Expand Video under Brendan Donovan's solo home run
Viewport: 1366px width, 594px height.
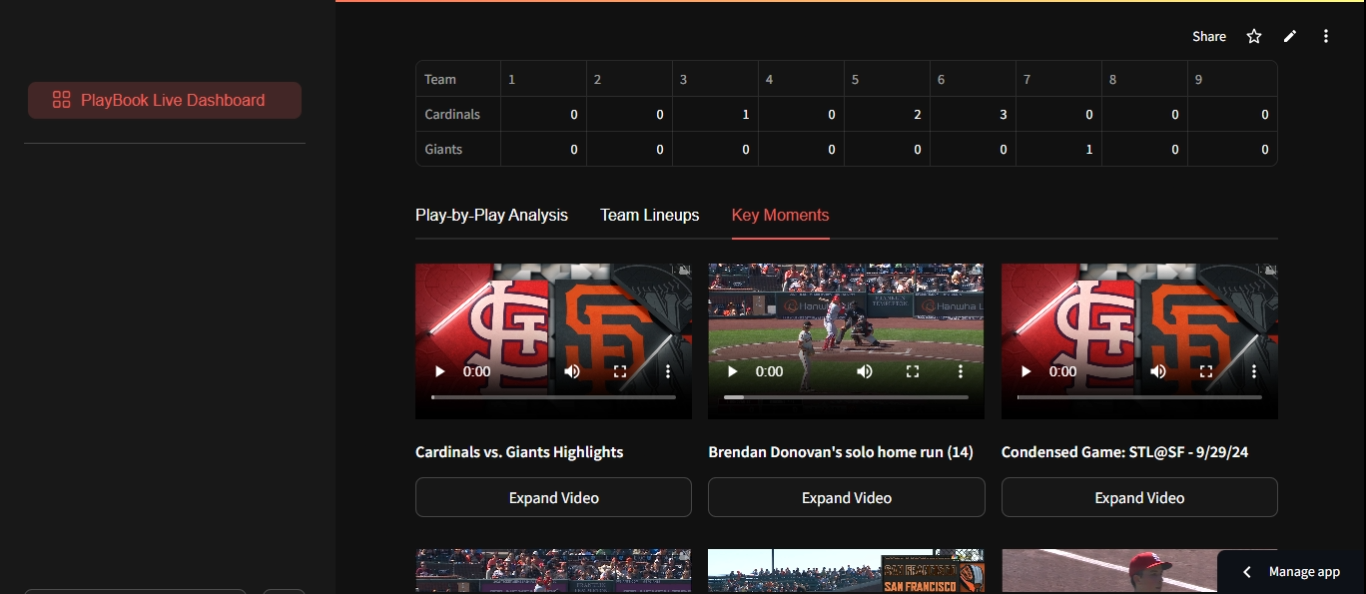(x=846, y=497)
